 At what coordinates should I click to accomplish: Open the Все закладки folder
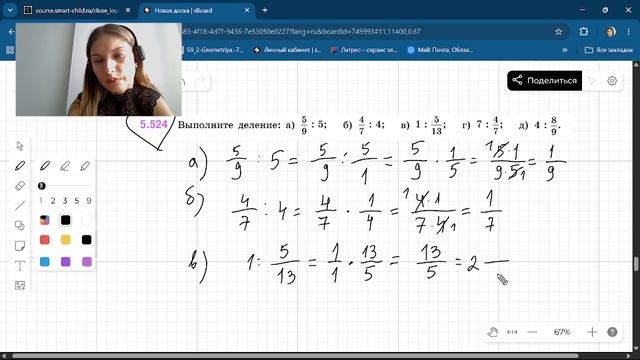609,50
